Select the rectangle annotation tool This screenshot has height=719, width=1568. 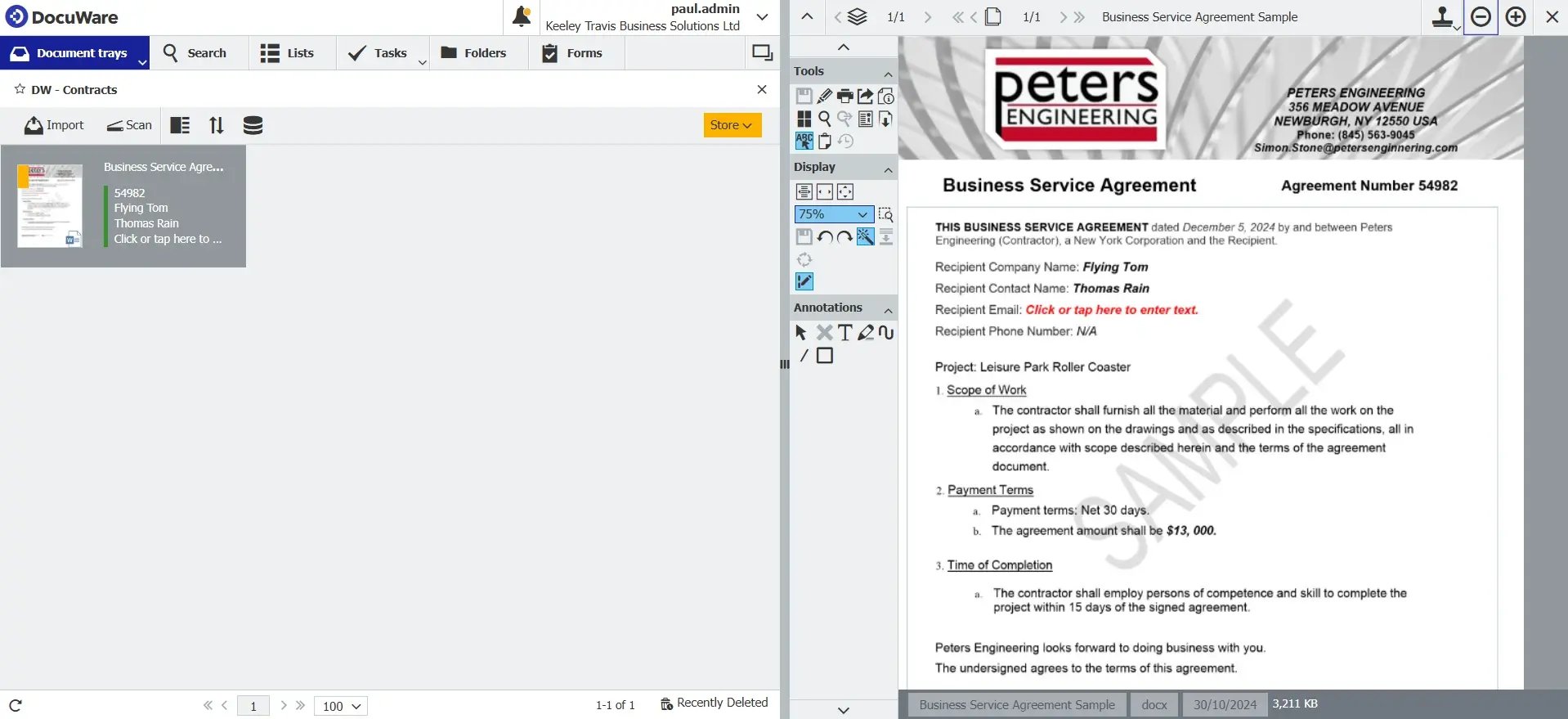coord(825,355)
